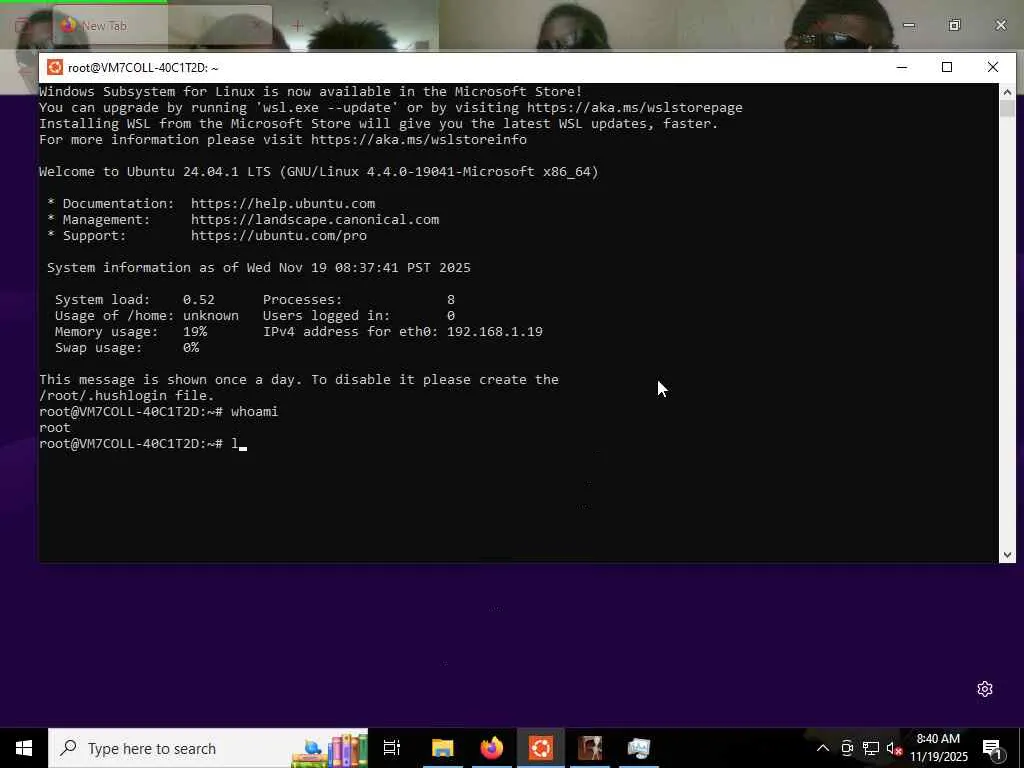Click the gear icon on the desktop

coord(985,689)
